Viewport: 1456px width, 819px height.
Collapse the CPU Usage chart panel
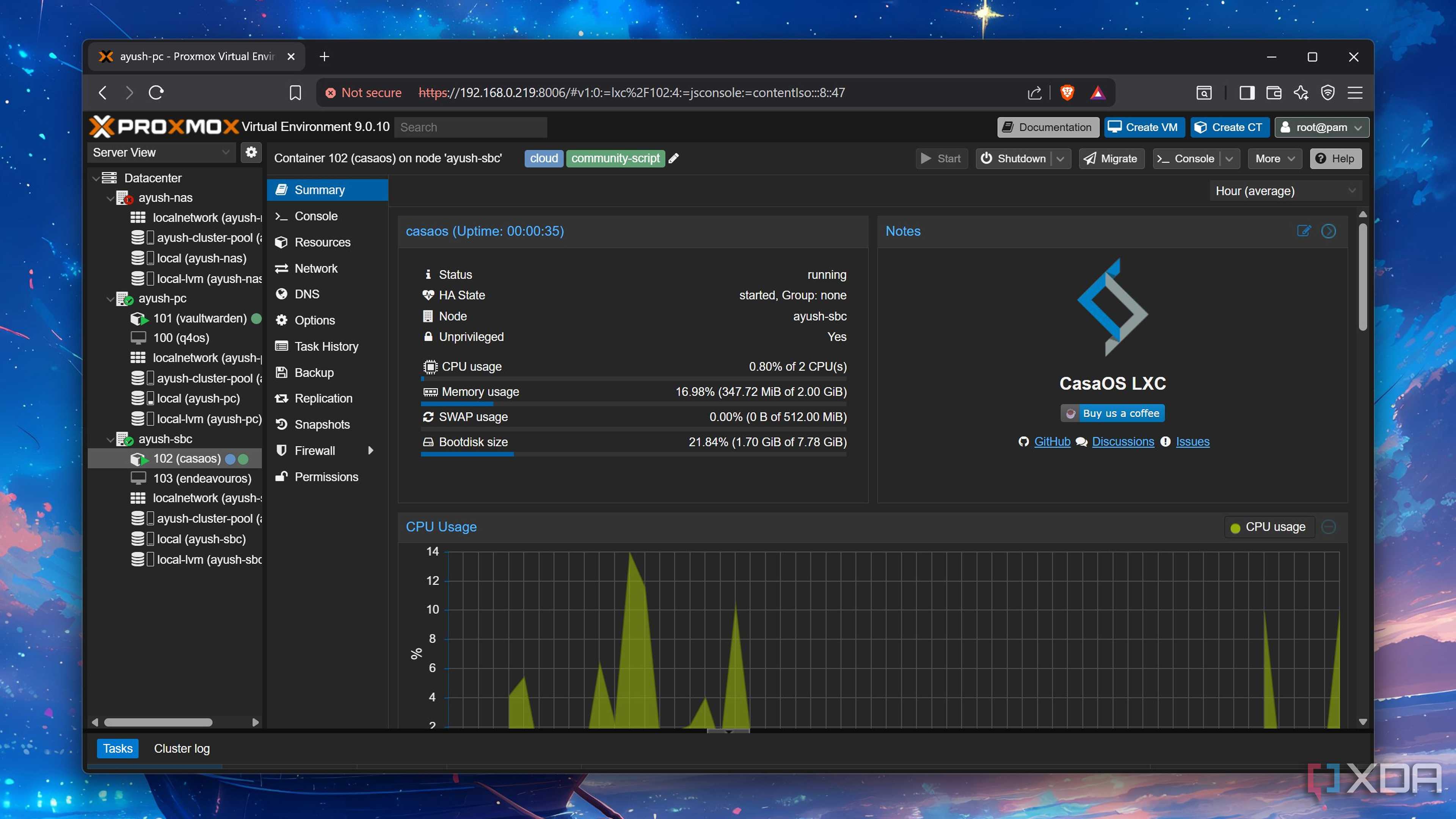point(1328,527)
